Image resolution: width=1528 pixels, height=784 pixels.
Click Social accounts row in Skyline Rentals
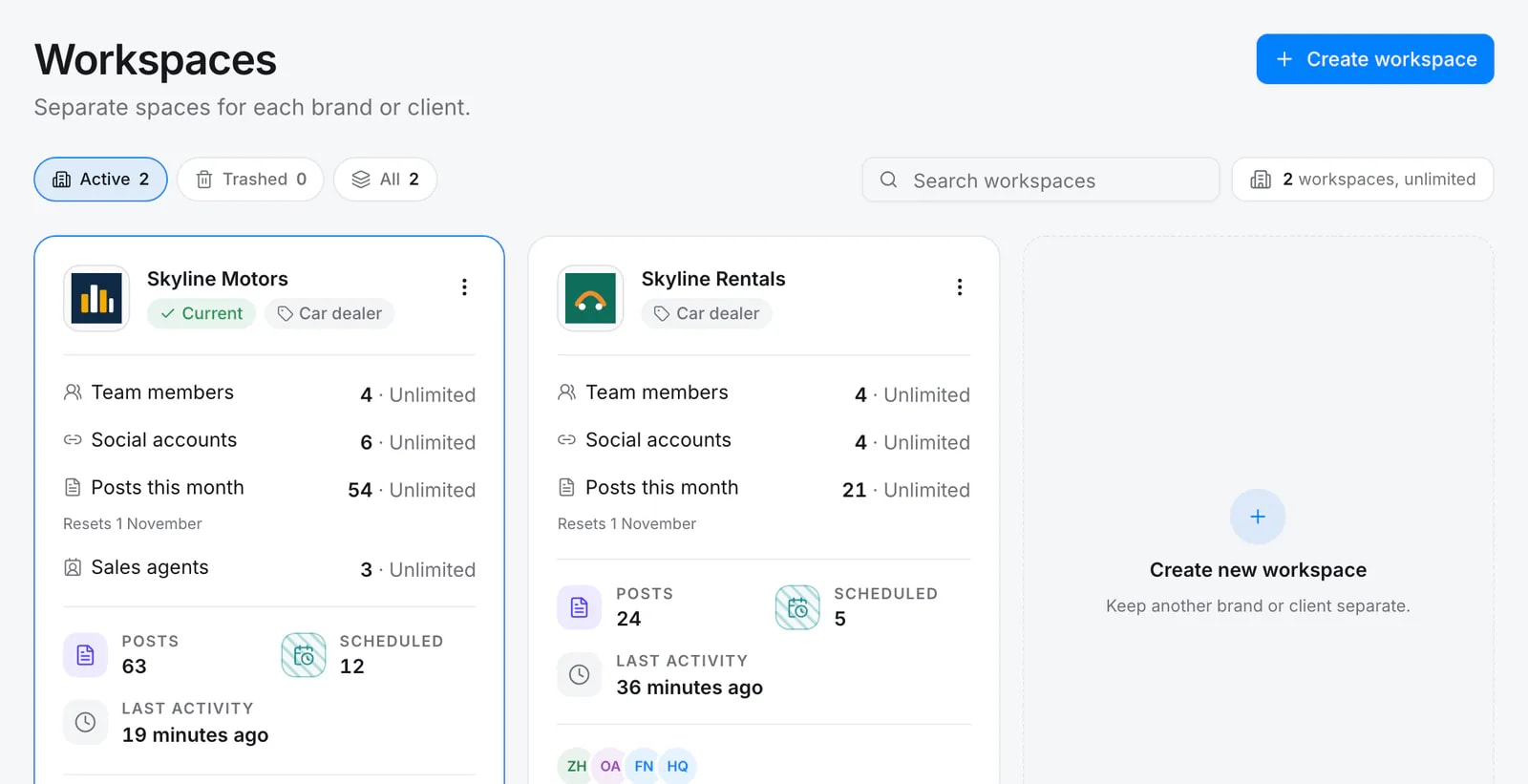(764, 441)
